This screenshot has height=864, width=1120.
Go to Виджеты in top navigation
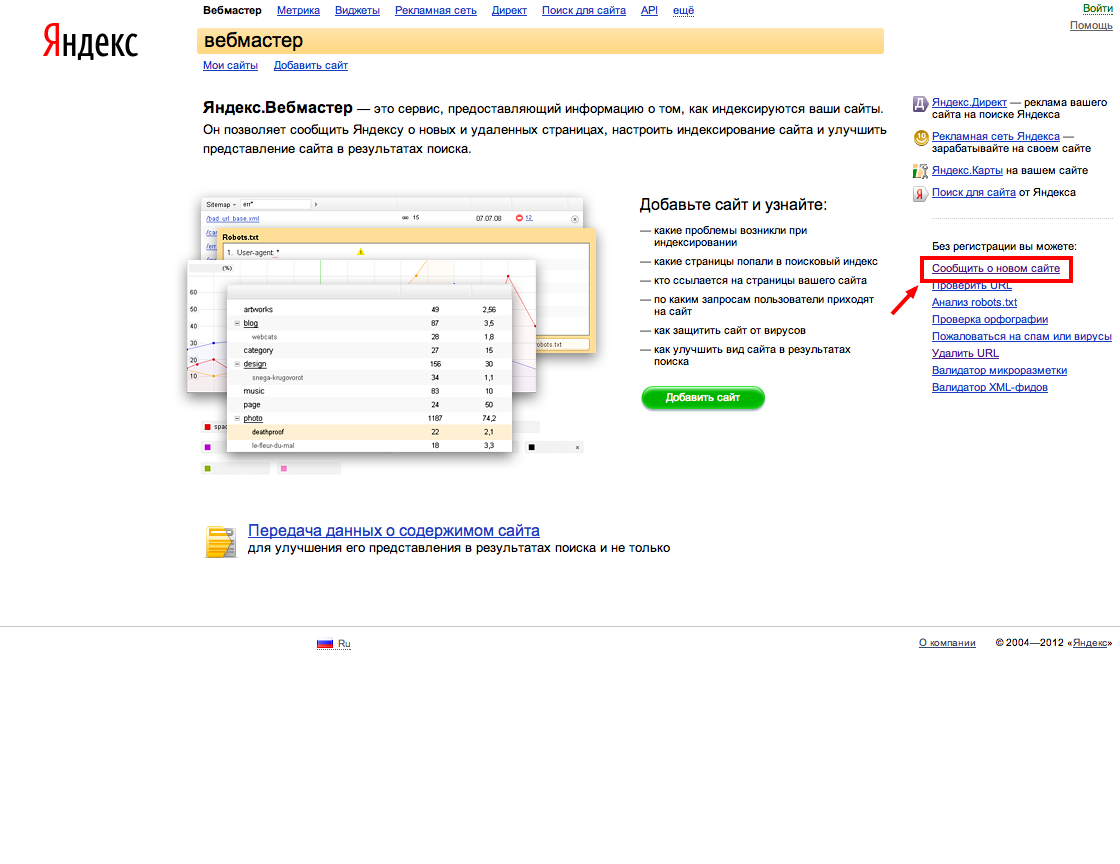357,11
